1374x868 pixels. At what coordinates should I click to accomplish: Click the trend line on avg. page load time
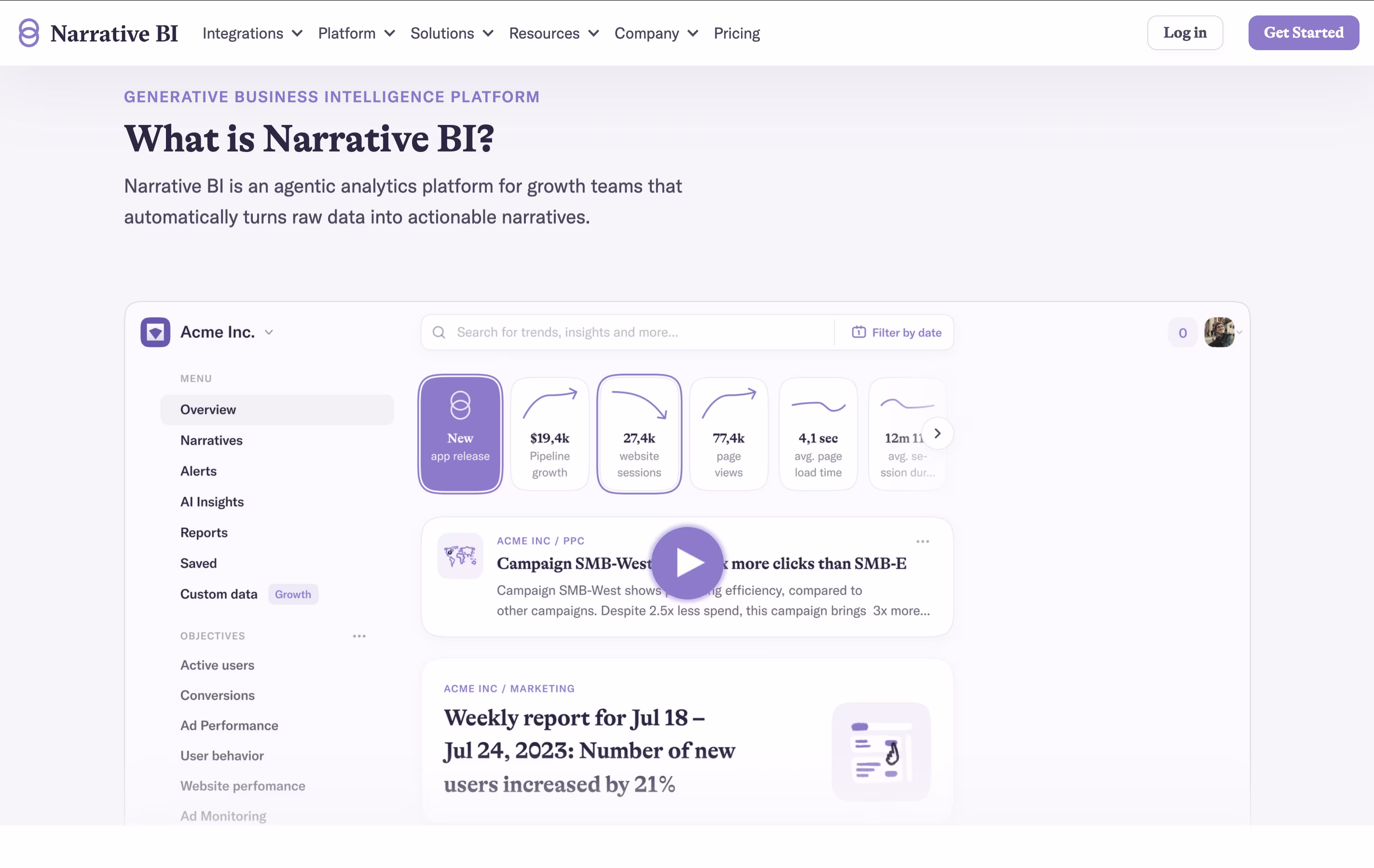(x=818, y=406)
